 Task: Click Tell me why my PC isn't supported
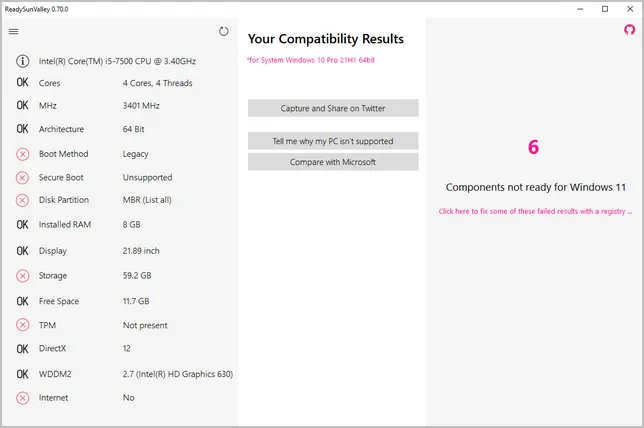point(333,141)
